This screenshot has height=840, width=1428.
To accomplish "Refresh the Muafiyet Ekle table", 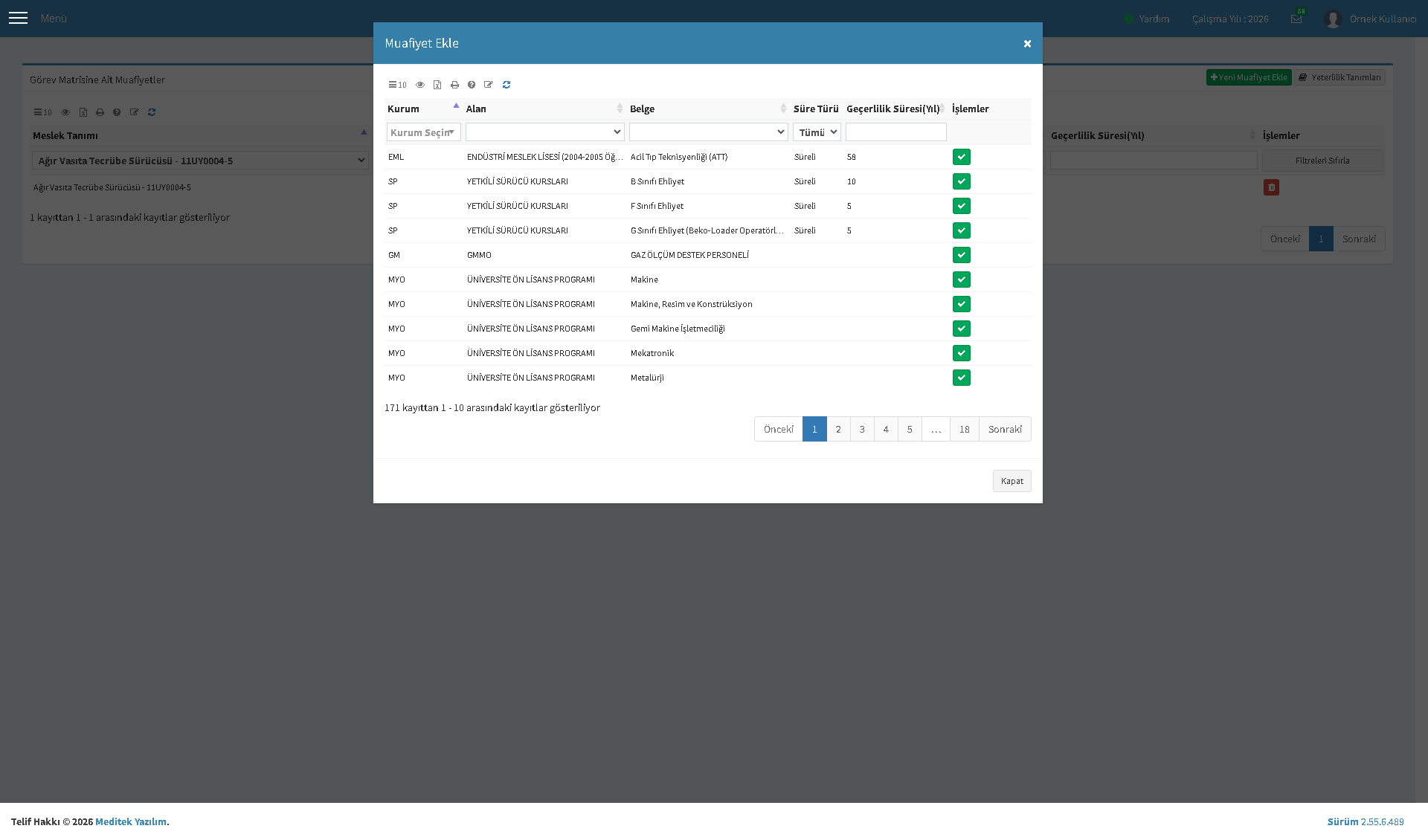I will pos(506,85).
